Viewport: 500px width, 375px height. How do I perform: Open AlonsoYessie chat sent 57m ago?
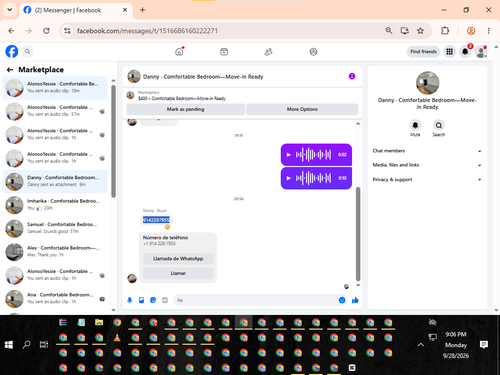click(x=55, y=111)
